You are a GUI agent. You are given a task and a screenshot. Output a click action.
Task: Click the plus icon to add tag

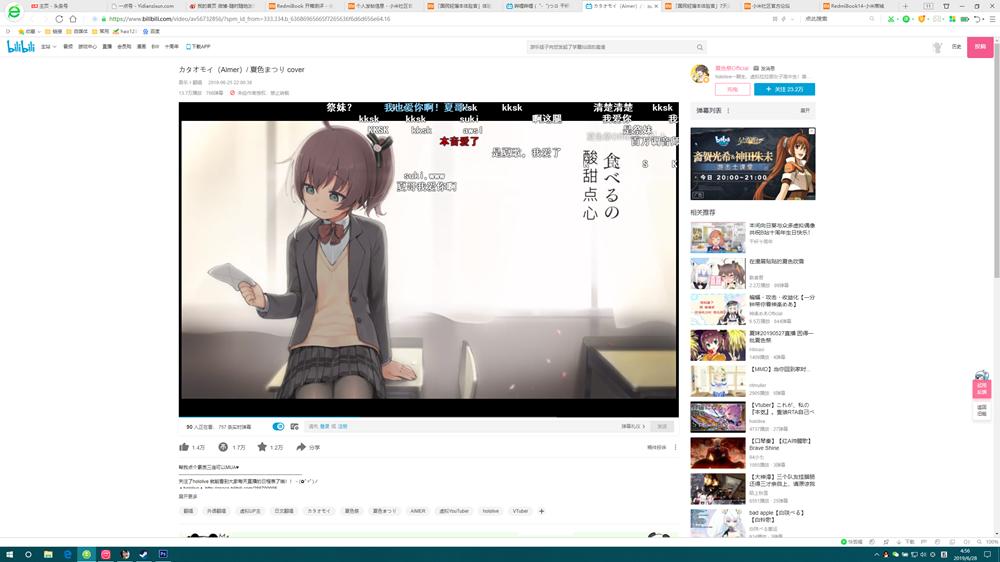click(x=541, y=511)
